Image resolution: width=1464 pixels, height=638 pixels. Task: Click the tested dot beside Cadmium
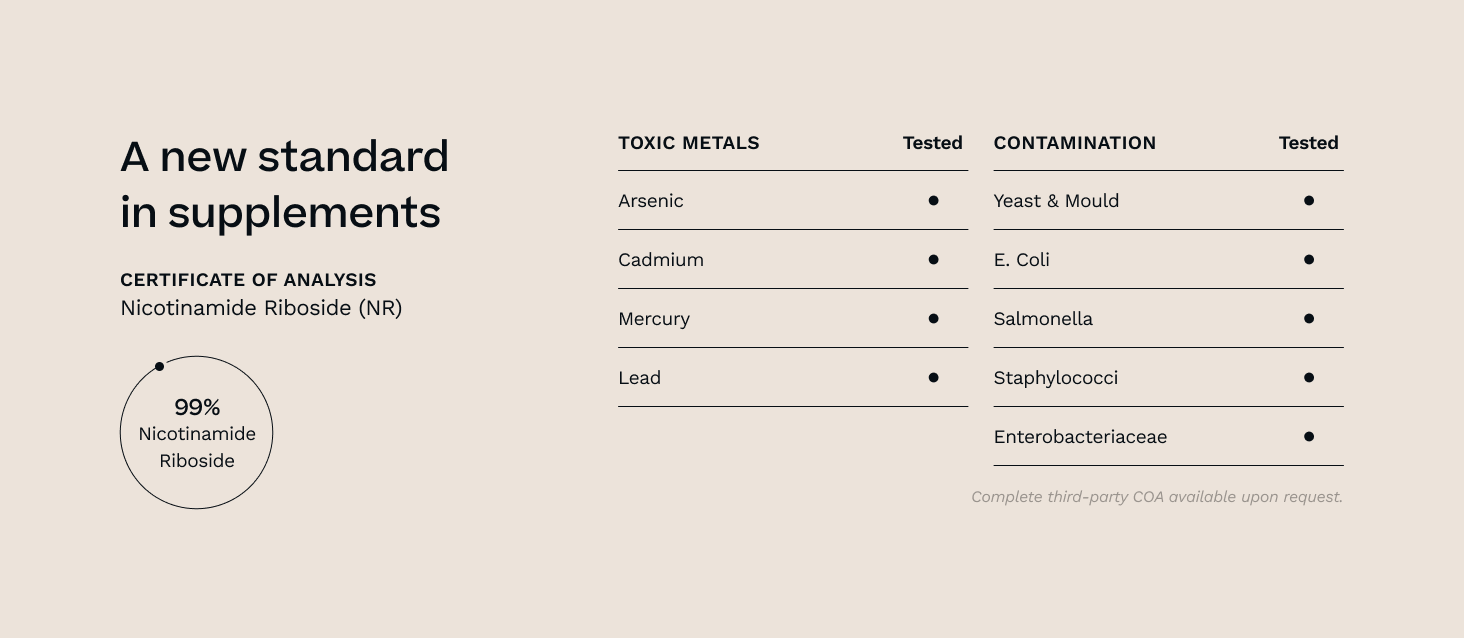coord(933,259)
